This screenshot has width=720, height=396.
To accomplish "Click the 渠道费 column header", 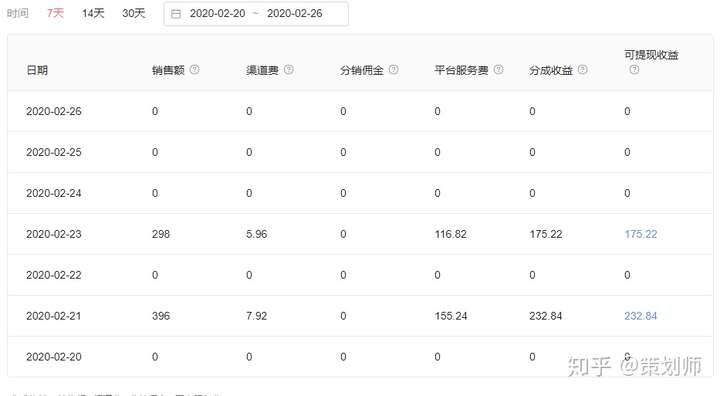I will coord(262,70).
